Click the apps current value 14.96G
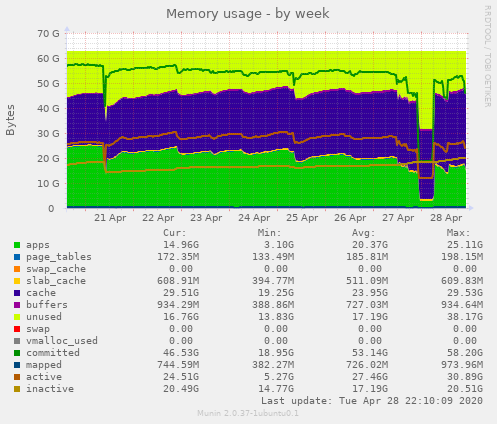497x424 pixels. tap(181, 245)
